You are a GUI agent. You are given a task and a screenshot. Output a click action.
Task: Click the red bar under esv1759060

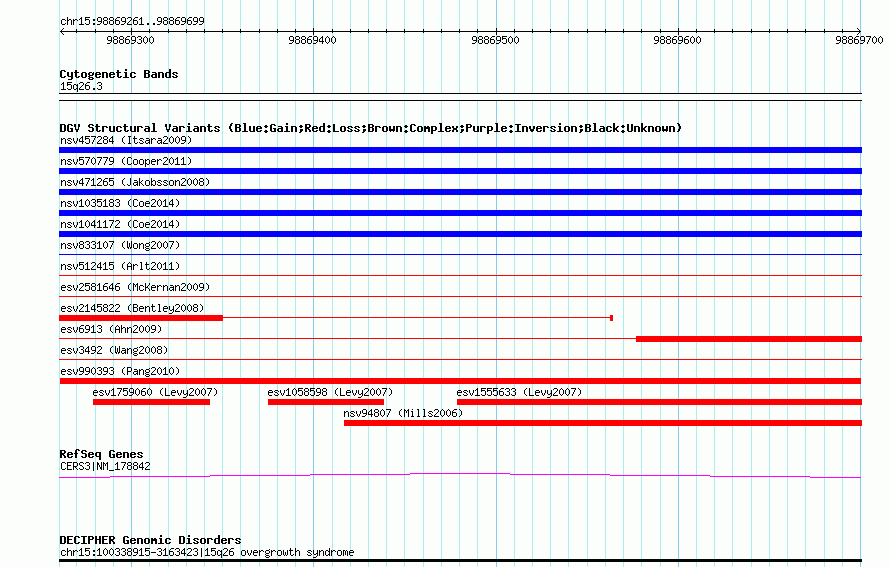click(152, 402)
